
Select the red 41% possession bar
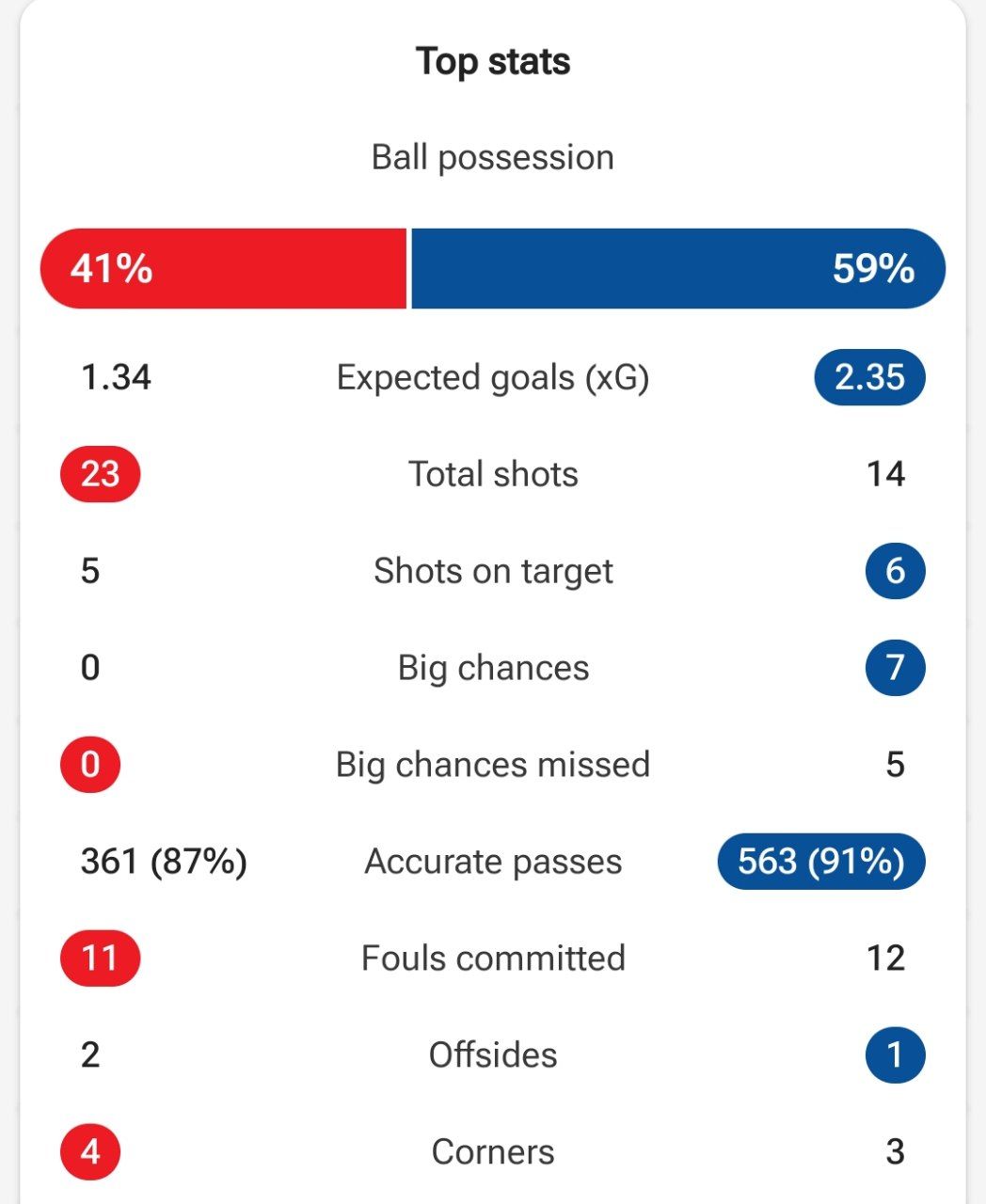[x=223, y=268]
